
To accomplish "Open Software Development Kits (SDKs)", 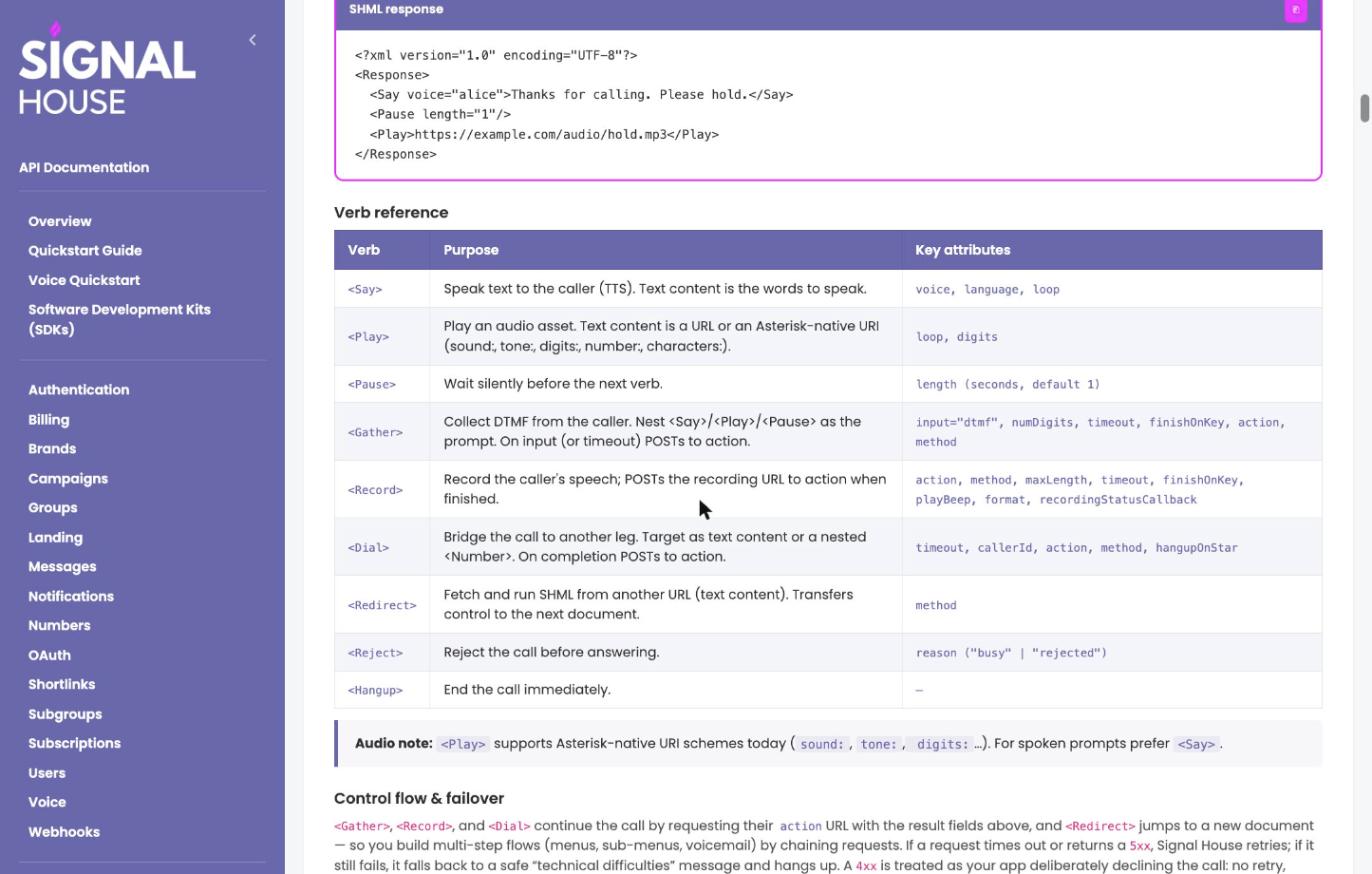I will tap(120, 319).
